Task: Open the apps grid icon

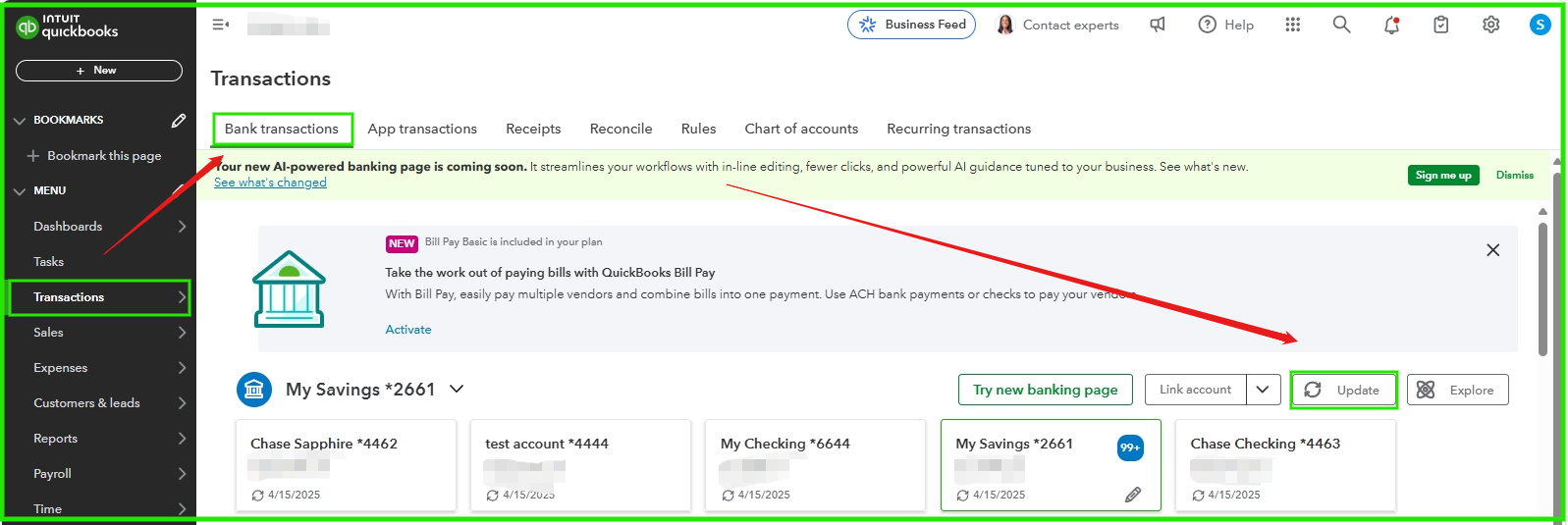Action: click(x=1292, y=25)
